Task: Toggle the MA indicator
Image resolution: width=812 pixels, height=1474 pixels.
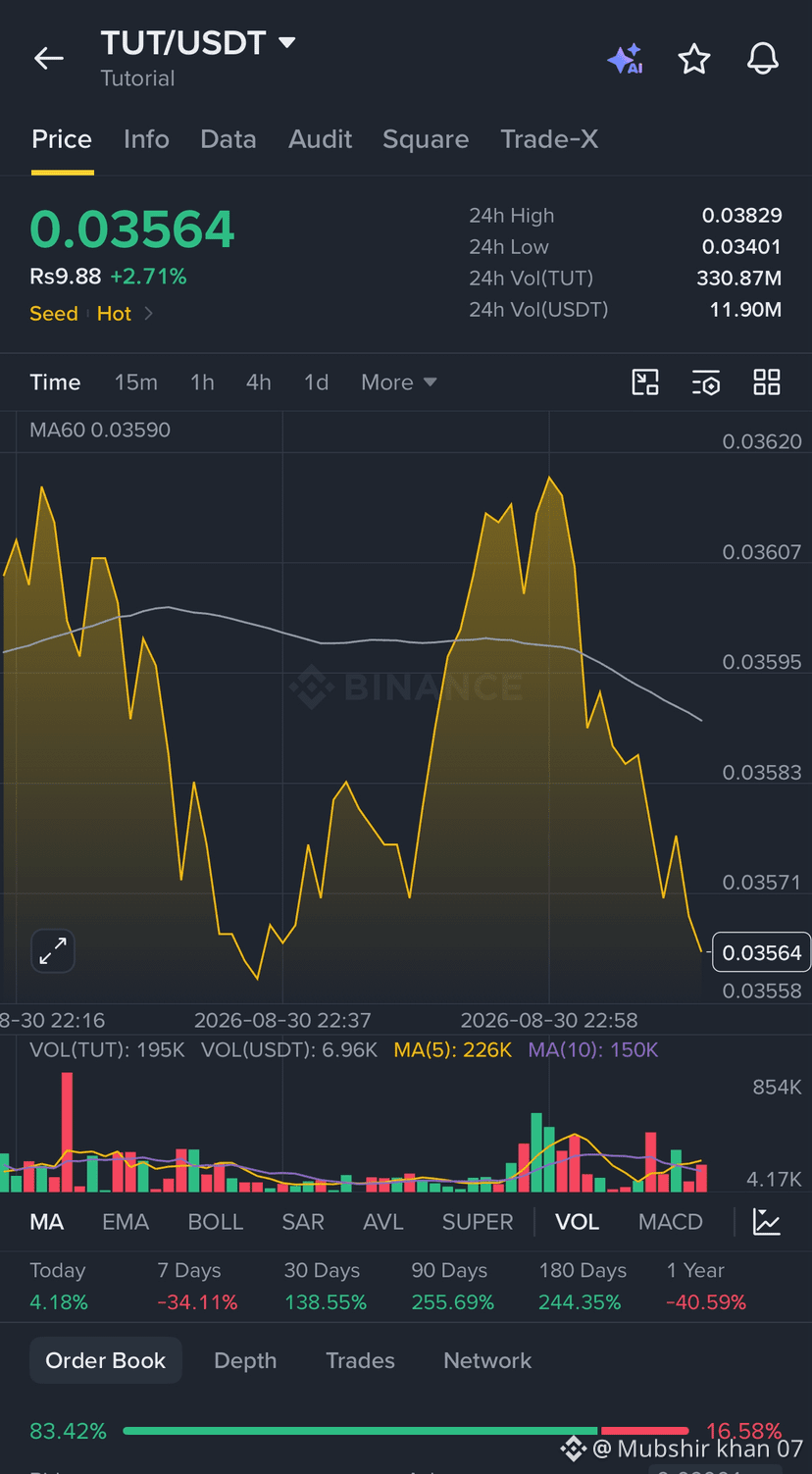Action: 47,1222
